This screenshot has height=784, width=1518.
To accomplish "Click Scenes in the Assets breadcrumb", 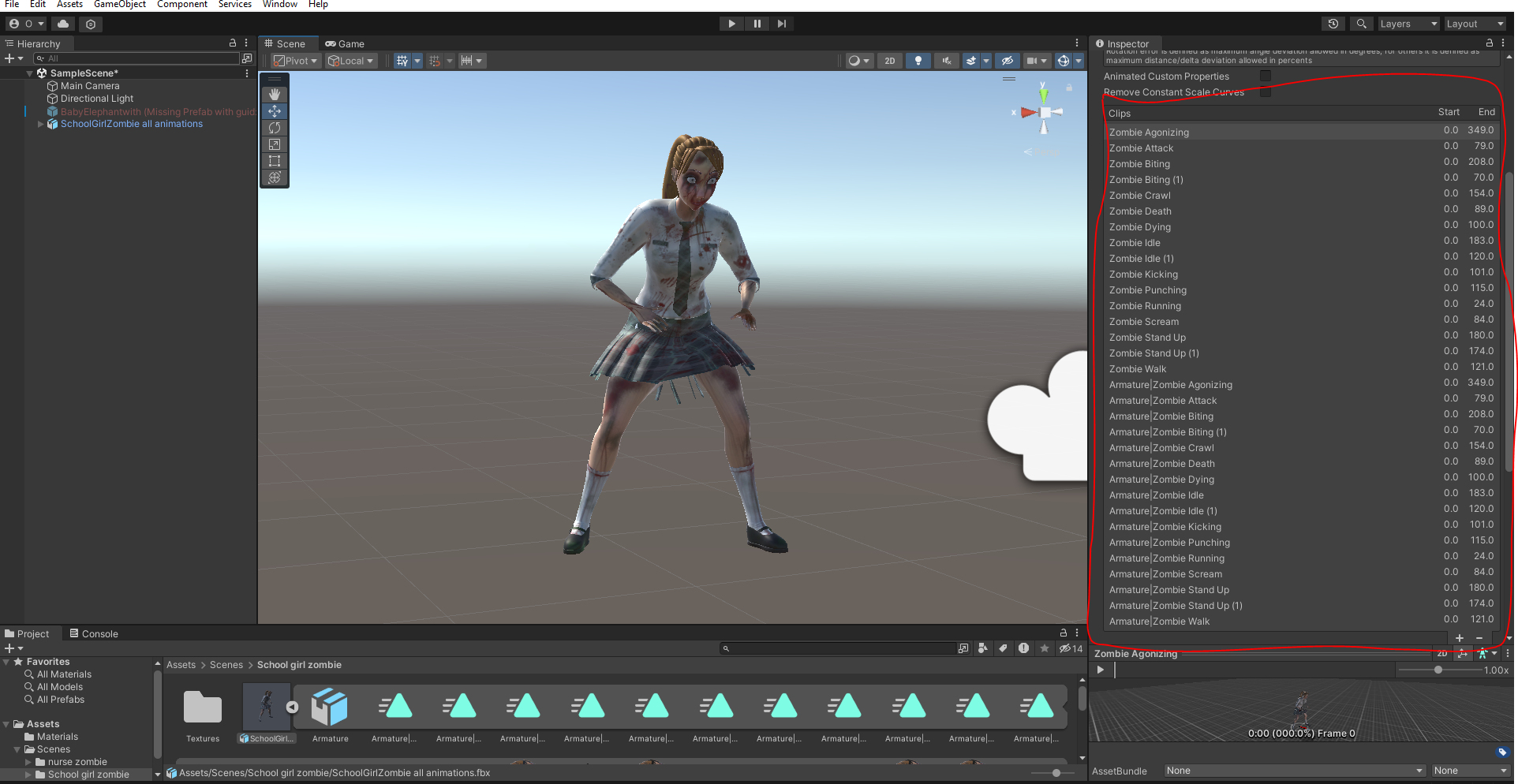I will [226, 665].
